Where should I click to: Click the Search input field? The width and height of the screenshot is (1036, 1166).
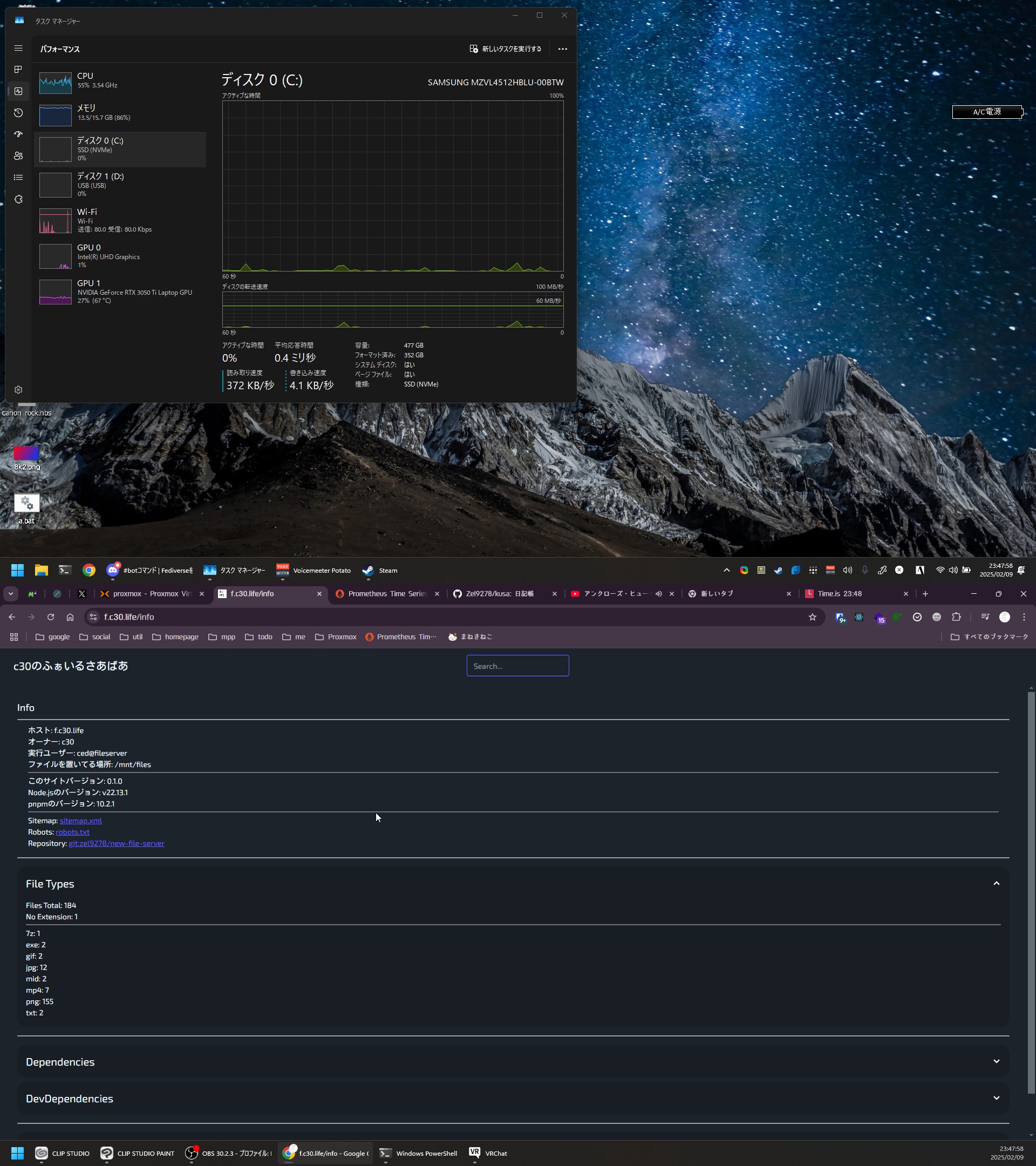[517, 666]
